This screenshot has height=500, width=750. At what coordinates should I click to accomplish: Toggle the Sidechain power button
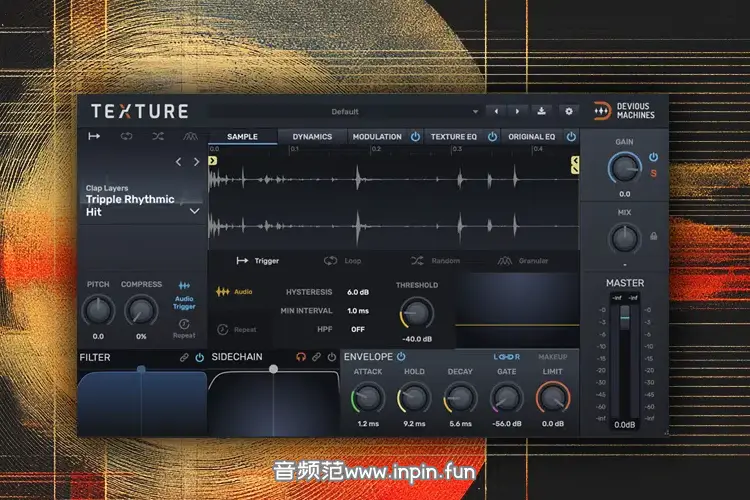(331, 357)
